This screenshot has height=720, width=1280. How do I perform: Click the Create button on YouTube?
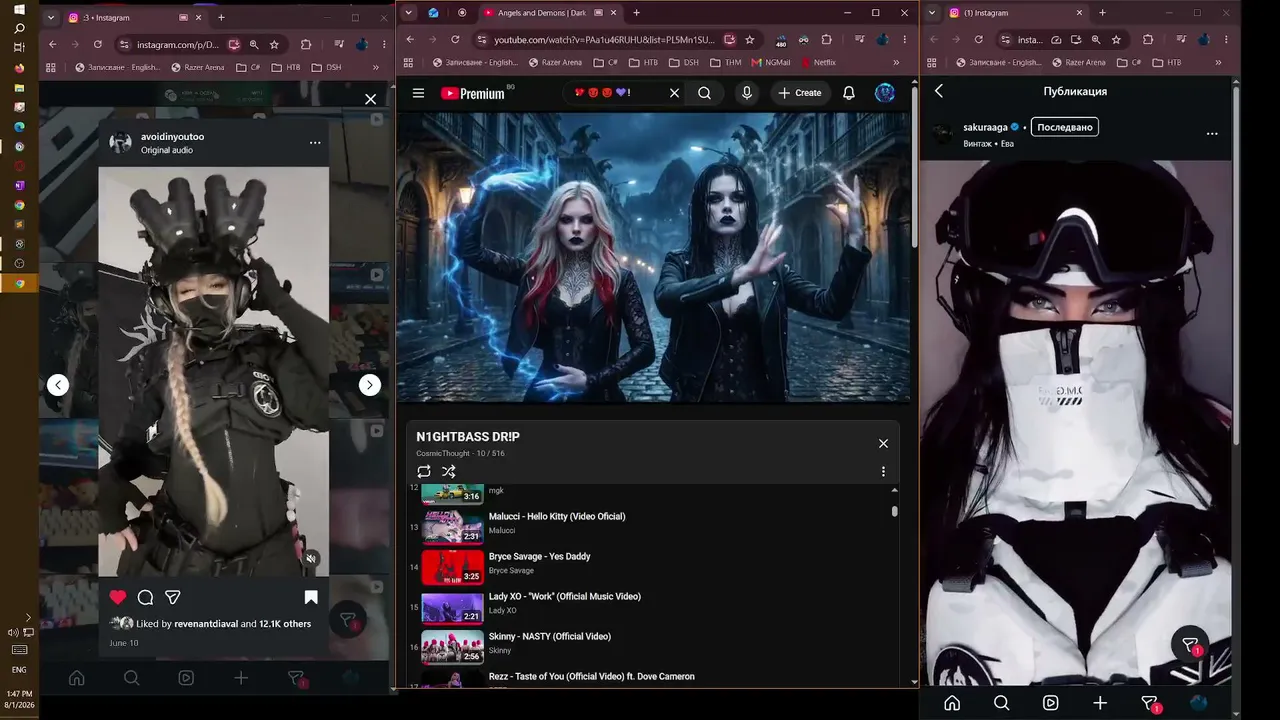click(x=800, y=93)
